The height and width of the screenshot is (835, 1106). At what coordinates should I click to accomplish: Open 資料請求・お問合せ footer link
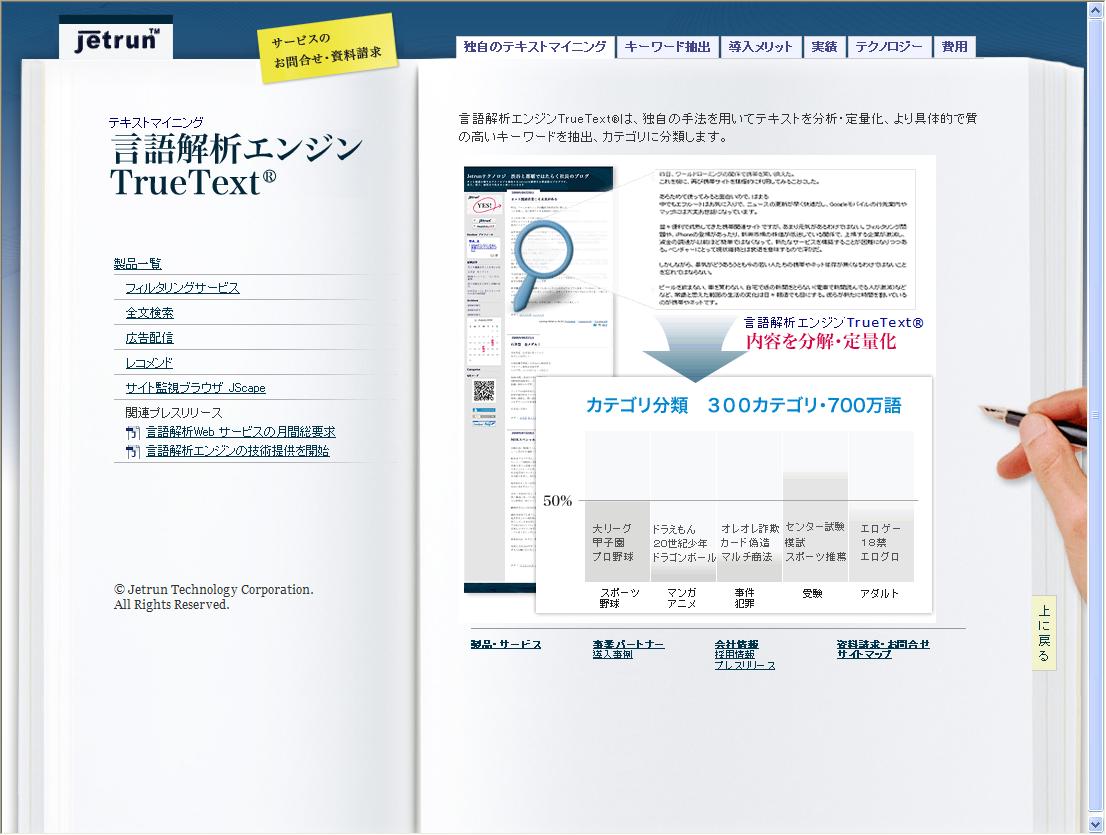point(883,645)
